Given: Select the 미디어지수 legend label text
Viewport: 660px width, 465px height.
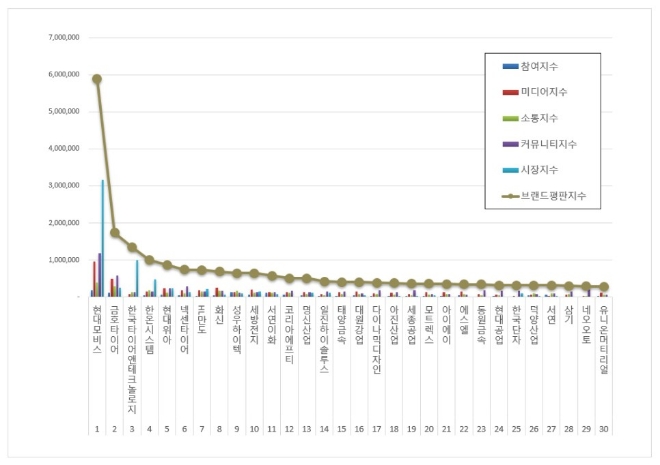Looking at the screenshot, I should pyautogui.click(x=543, y=92).
